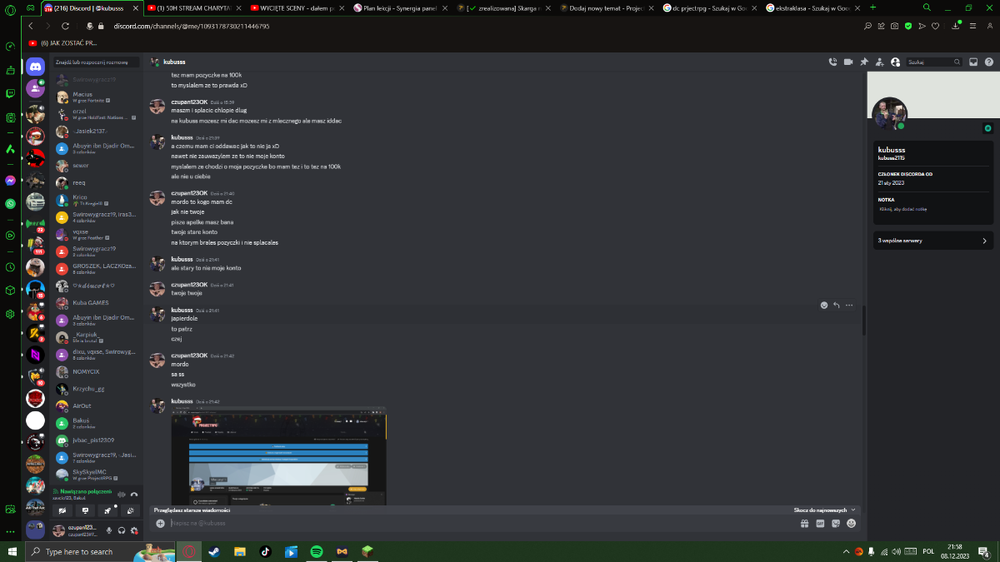Viewport: 1000px width, 562px height.
Task: Open the attachment upload plus button
Action: click(160, 523)
